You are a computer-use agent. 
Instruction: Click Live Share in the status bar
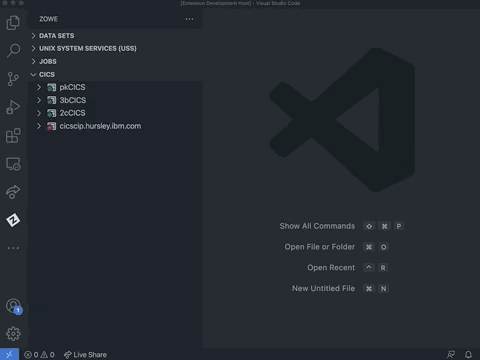[x=85, y=355]
